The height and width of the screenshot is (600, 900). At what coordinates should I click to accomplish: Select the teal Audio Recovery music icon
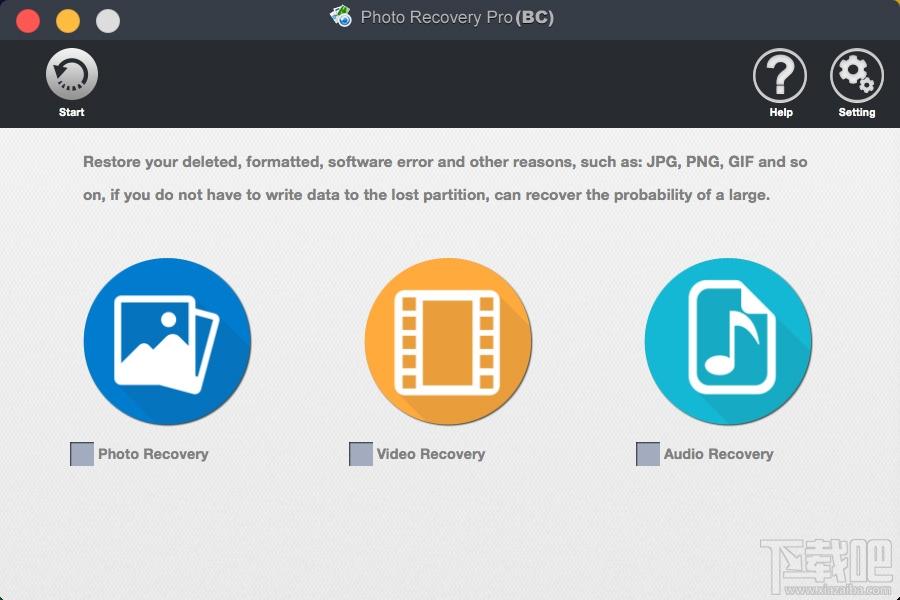tap(728, 342)
